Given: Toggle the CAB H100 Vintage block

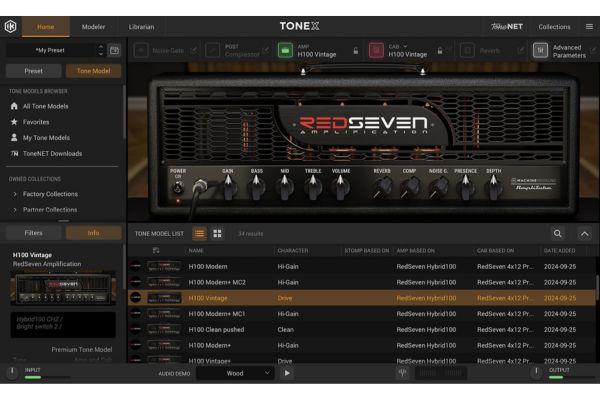Looking at the screenshot, I should (x=376, y=50).
